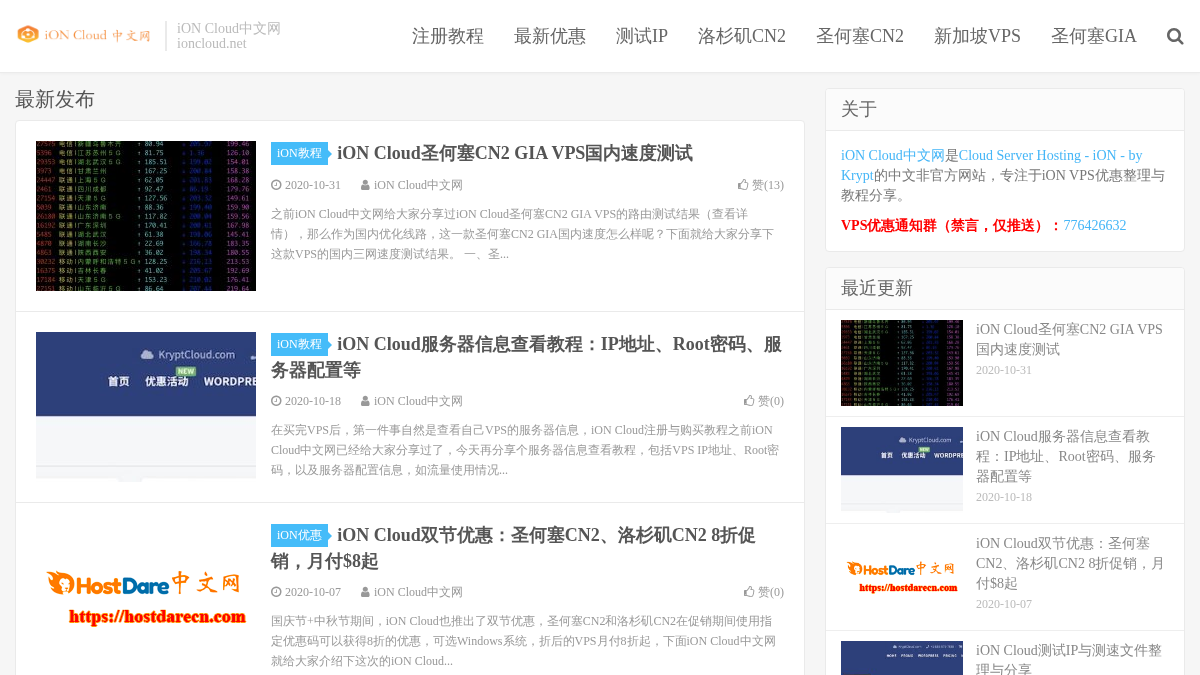Click sidebar HostDare thumbnail
1200x675 pixels.
pos(902,576)
